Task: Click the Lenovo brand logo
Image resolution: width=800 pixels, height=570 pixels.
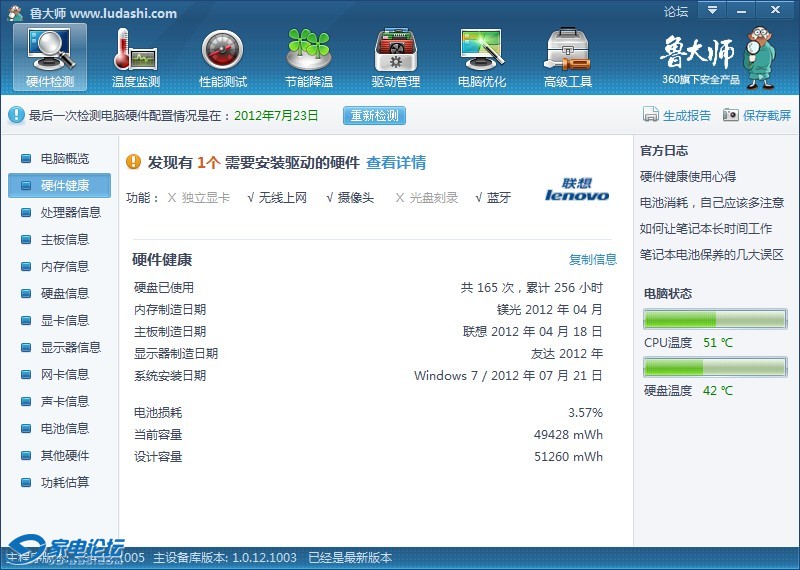Action: pos(577,190)
